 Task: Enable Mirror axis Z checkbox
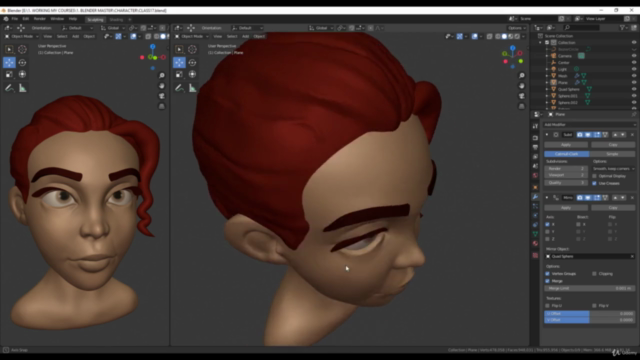click(x=547, y=239)
